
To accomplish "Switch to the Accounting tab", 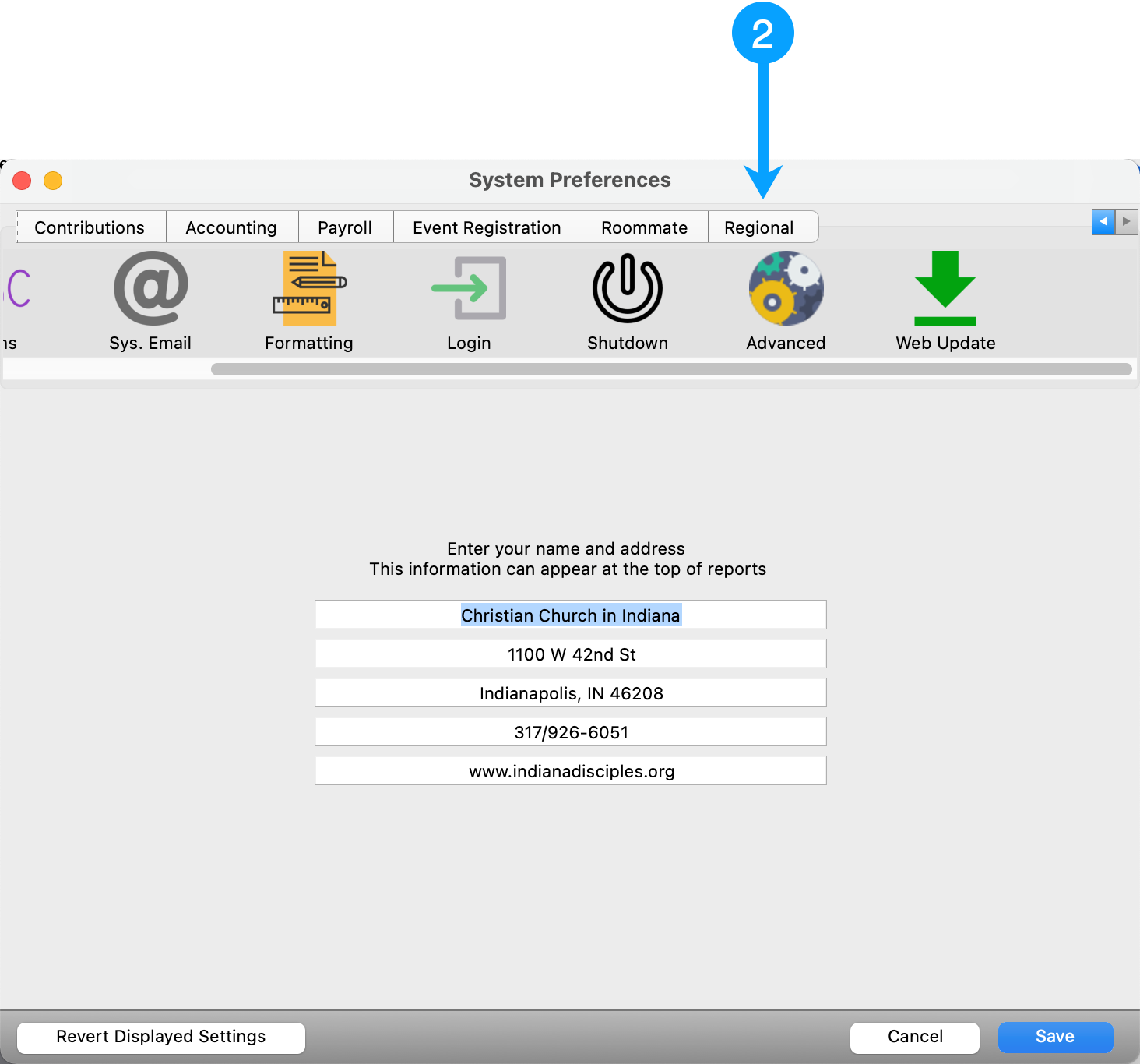I will [231, 227].
